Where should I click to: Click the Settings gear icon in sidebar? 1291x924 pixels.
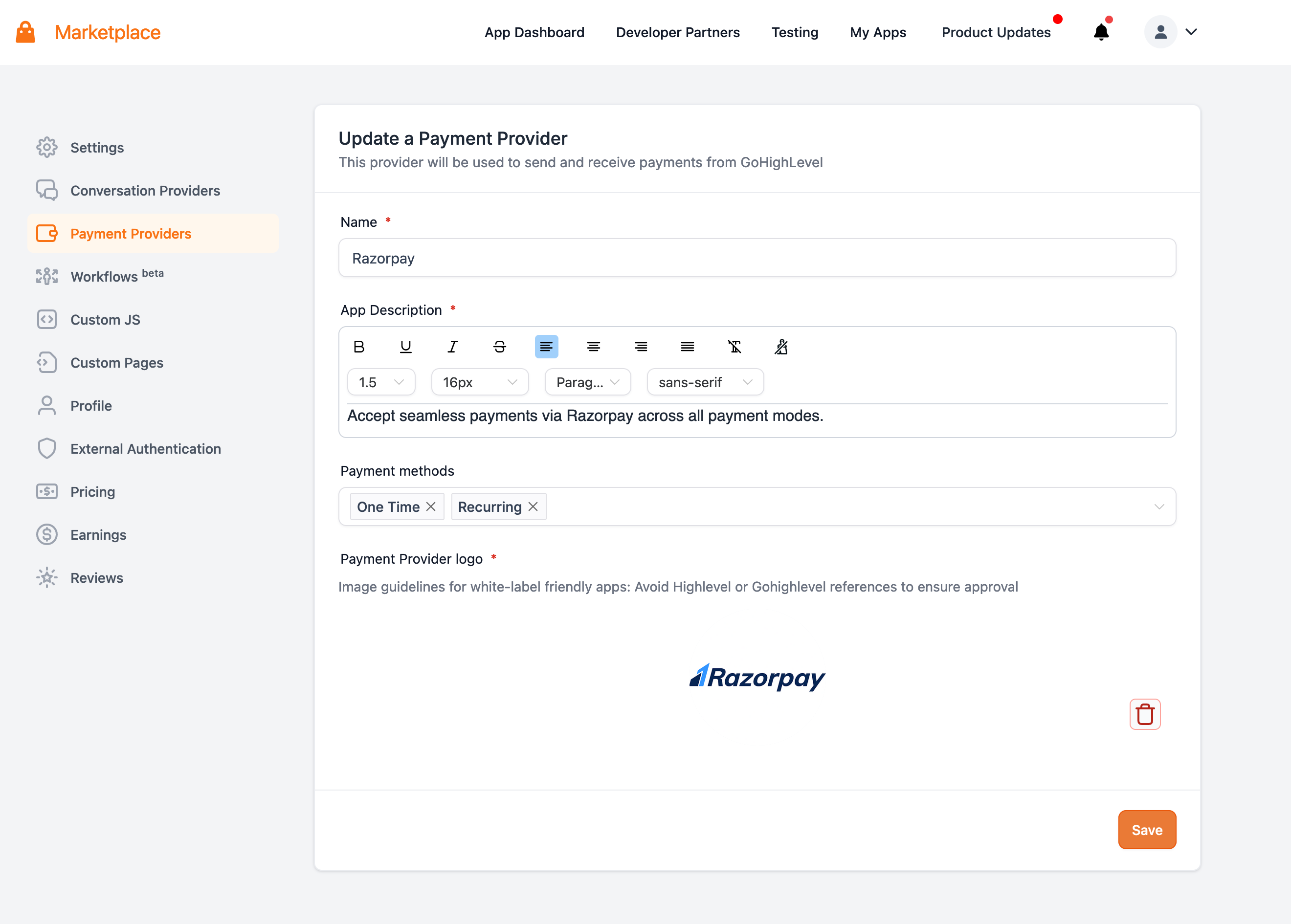(x=46, y=147)
